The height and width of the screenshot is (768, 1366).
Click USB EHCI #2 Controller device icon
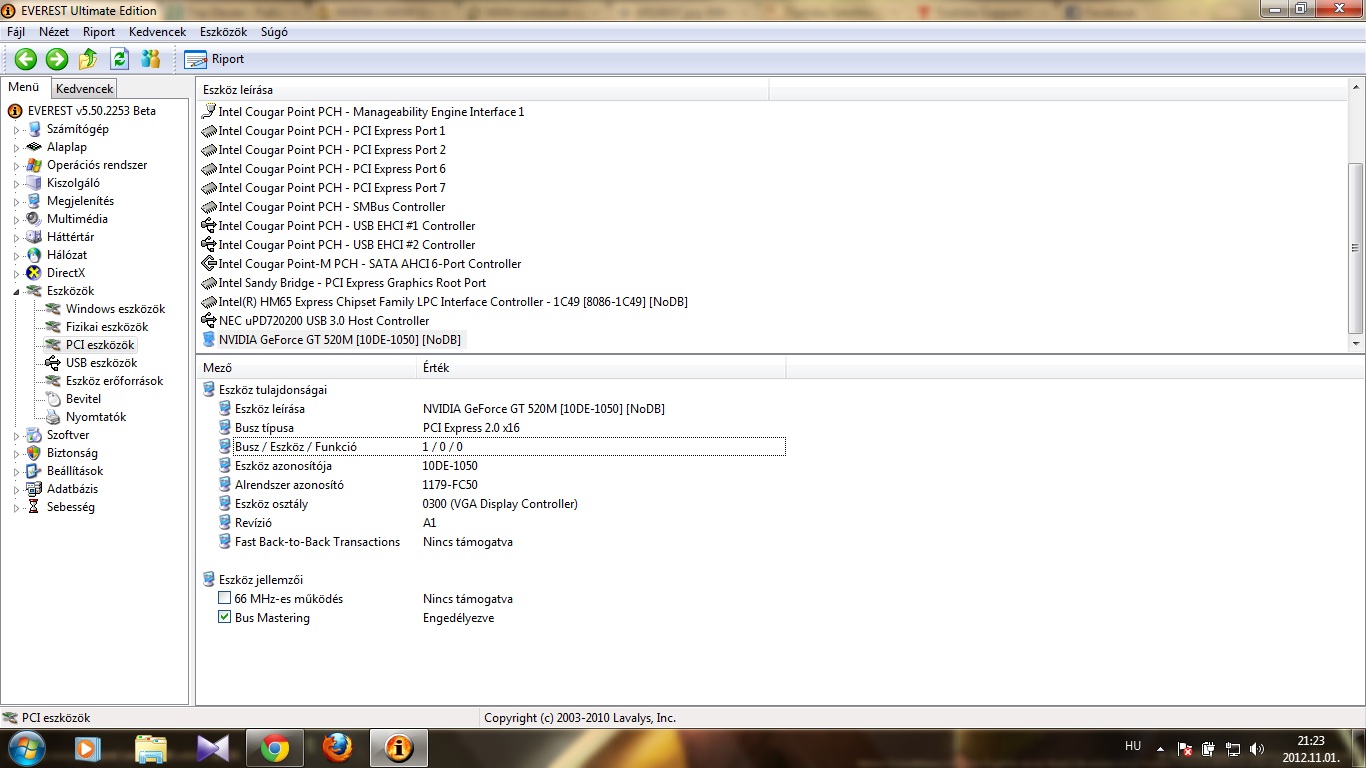coord(208,245)
